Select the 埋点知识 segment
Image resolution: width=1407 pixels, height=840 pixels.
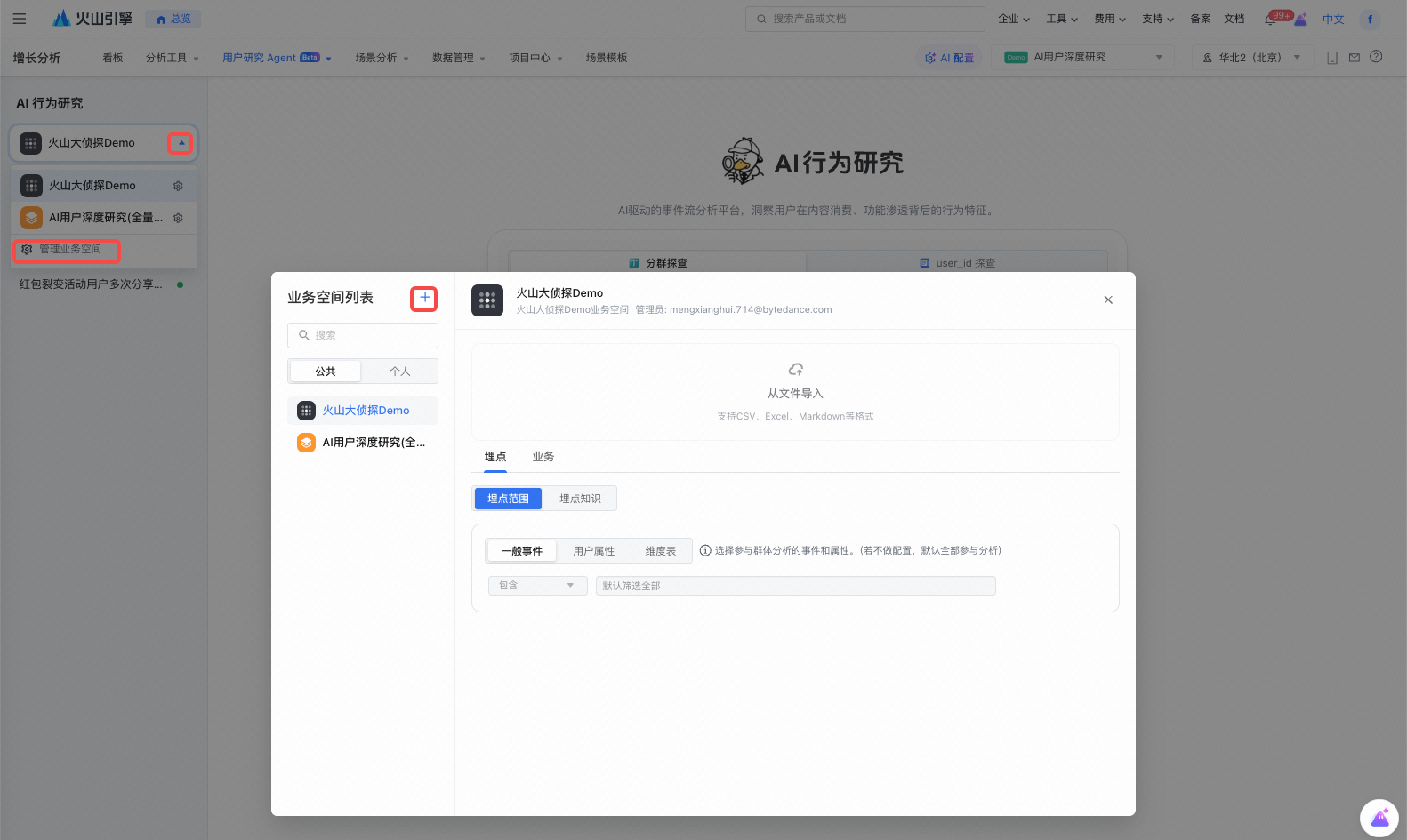tap(580, 499)
